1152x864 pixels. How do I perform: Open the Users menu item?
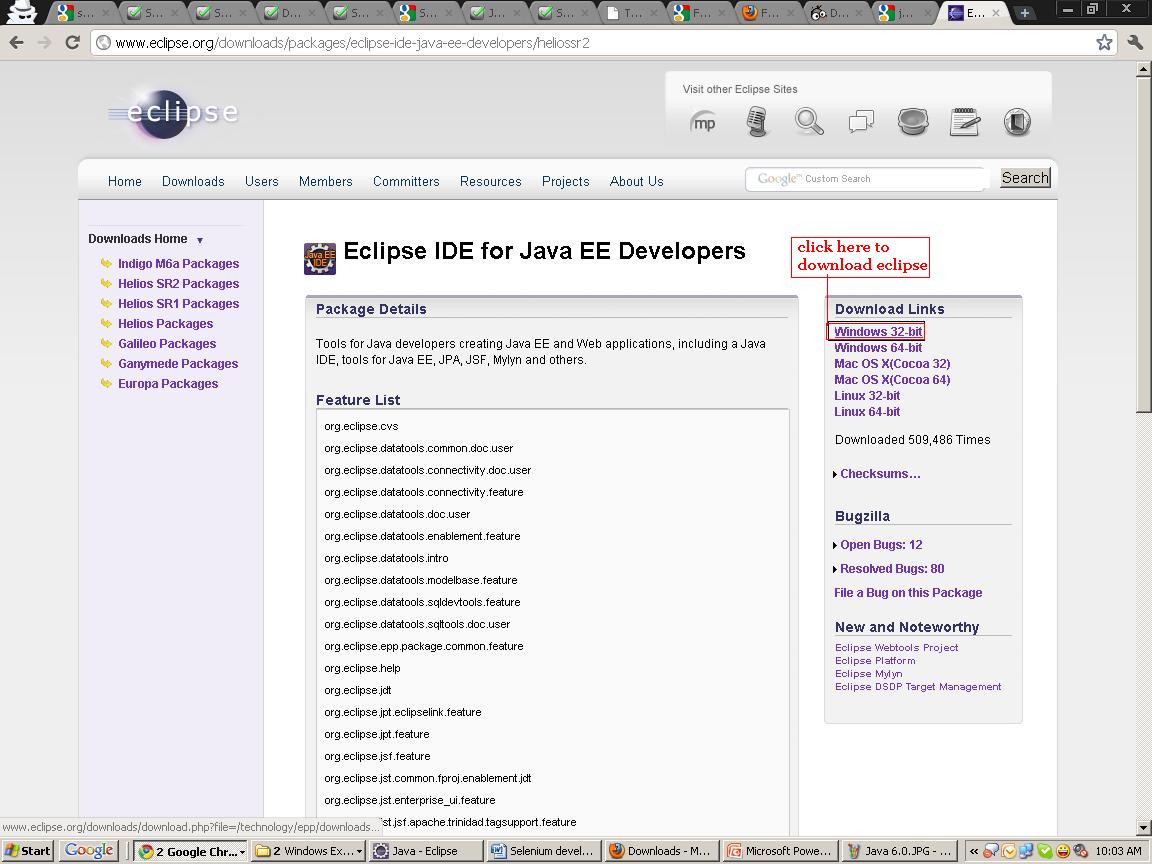pos(262,181)
